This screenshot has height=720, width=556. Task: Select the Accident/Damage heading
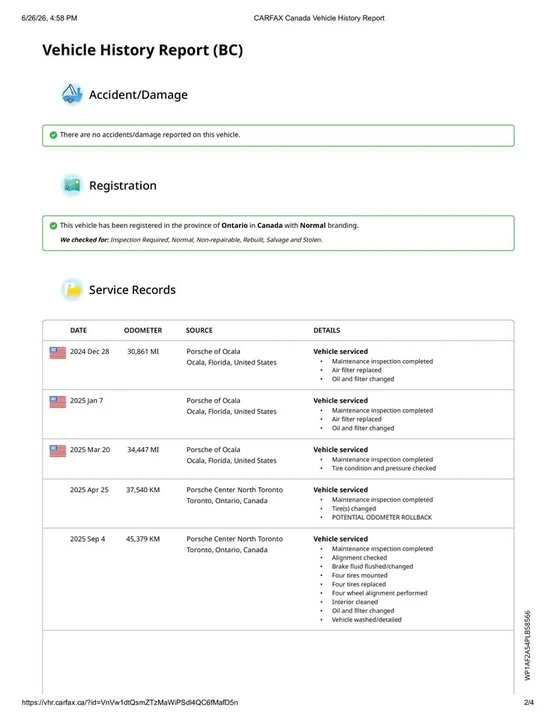(138, 95)
